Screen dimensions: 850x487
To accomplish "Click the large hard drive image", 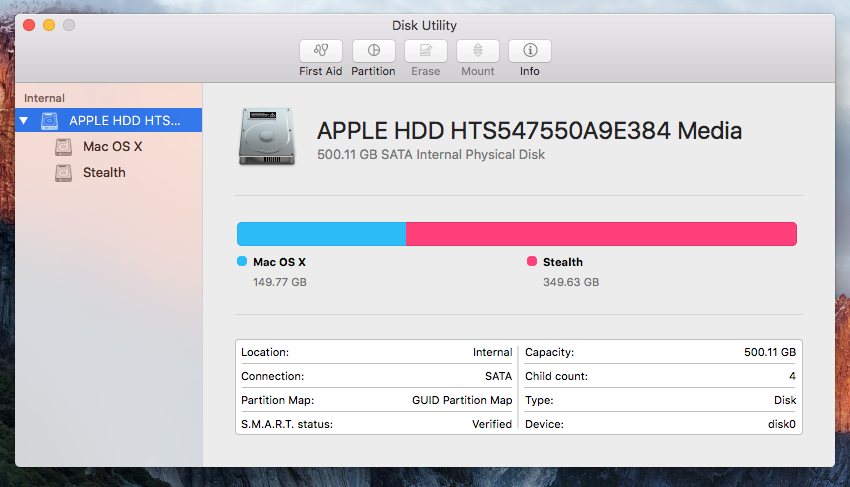I will [267, 136].
